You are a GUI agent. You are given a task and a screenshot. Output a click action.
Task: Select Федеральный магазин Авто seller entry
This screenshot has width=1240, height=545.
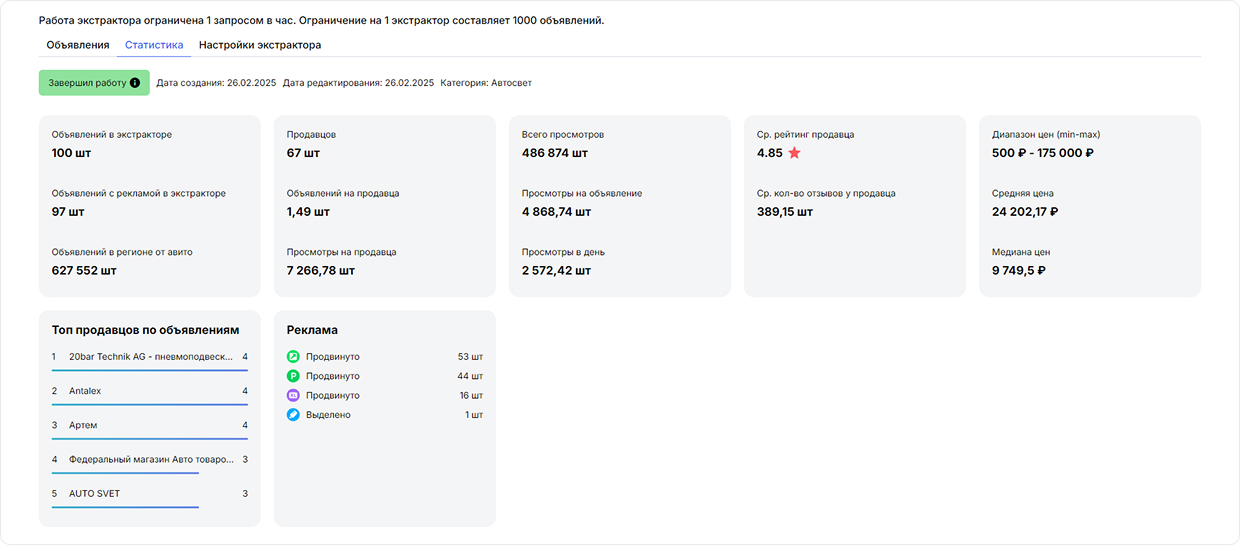(x=150, y=460)
